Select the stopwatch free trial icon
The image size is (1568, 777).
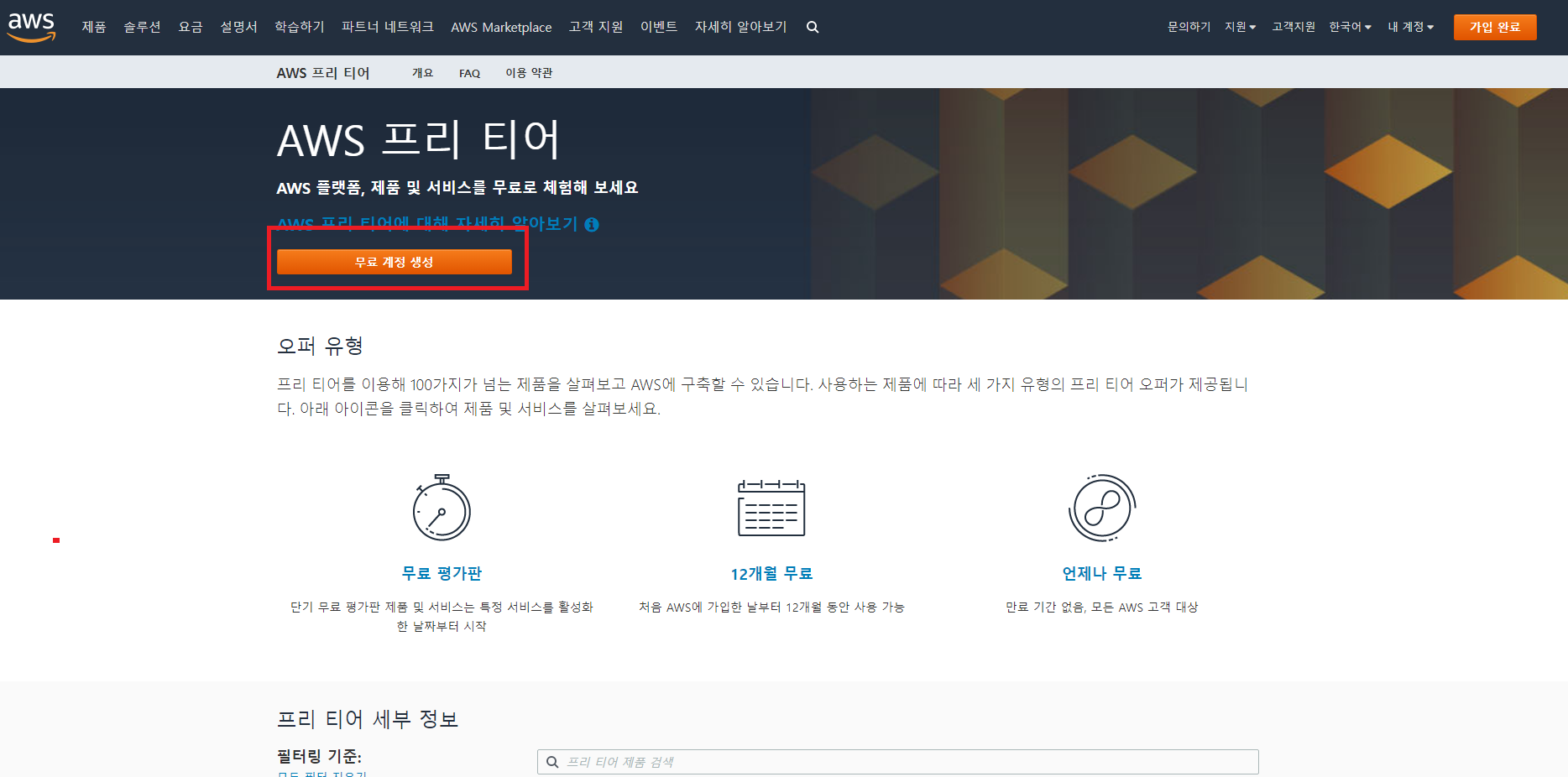tap(442, 508)
